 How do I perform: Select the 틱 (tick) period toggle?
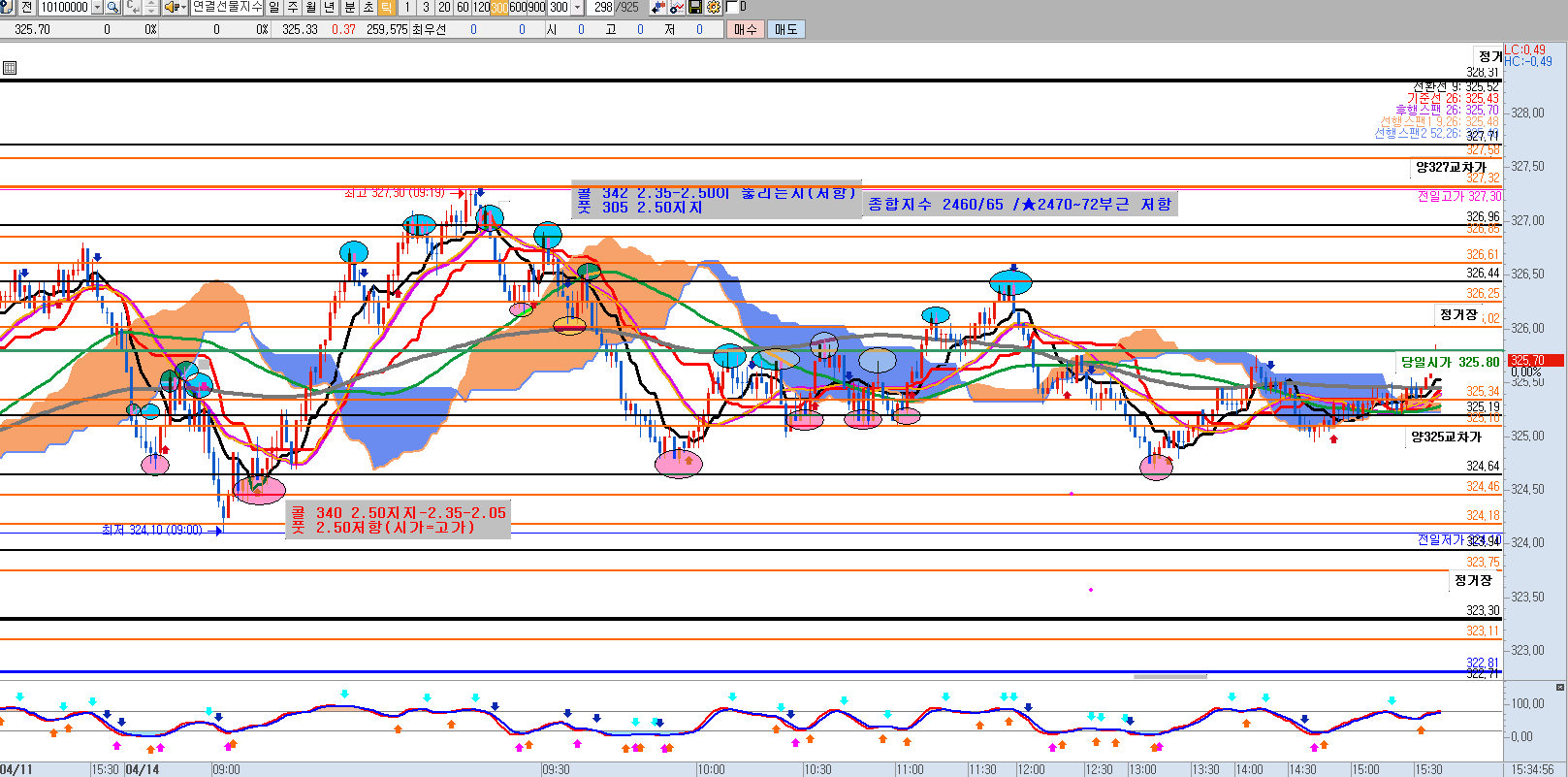(x=386, y=8)
